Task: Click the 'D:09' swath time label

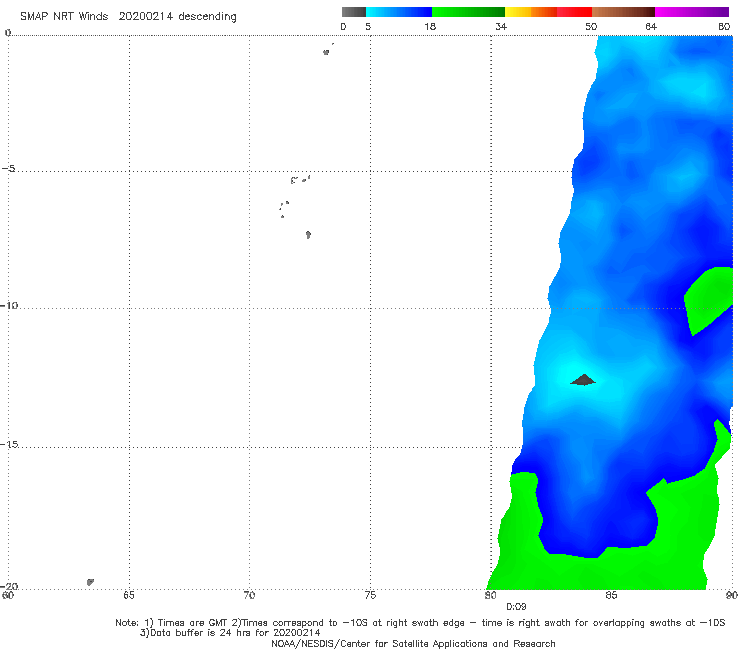Action: 516,607
